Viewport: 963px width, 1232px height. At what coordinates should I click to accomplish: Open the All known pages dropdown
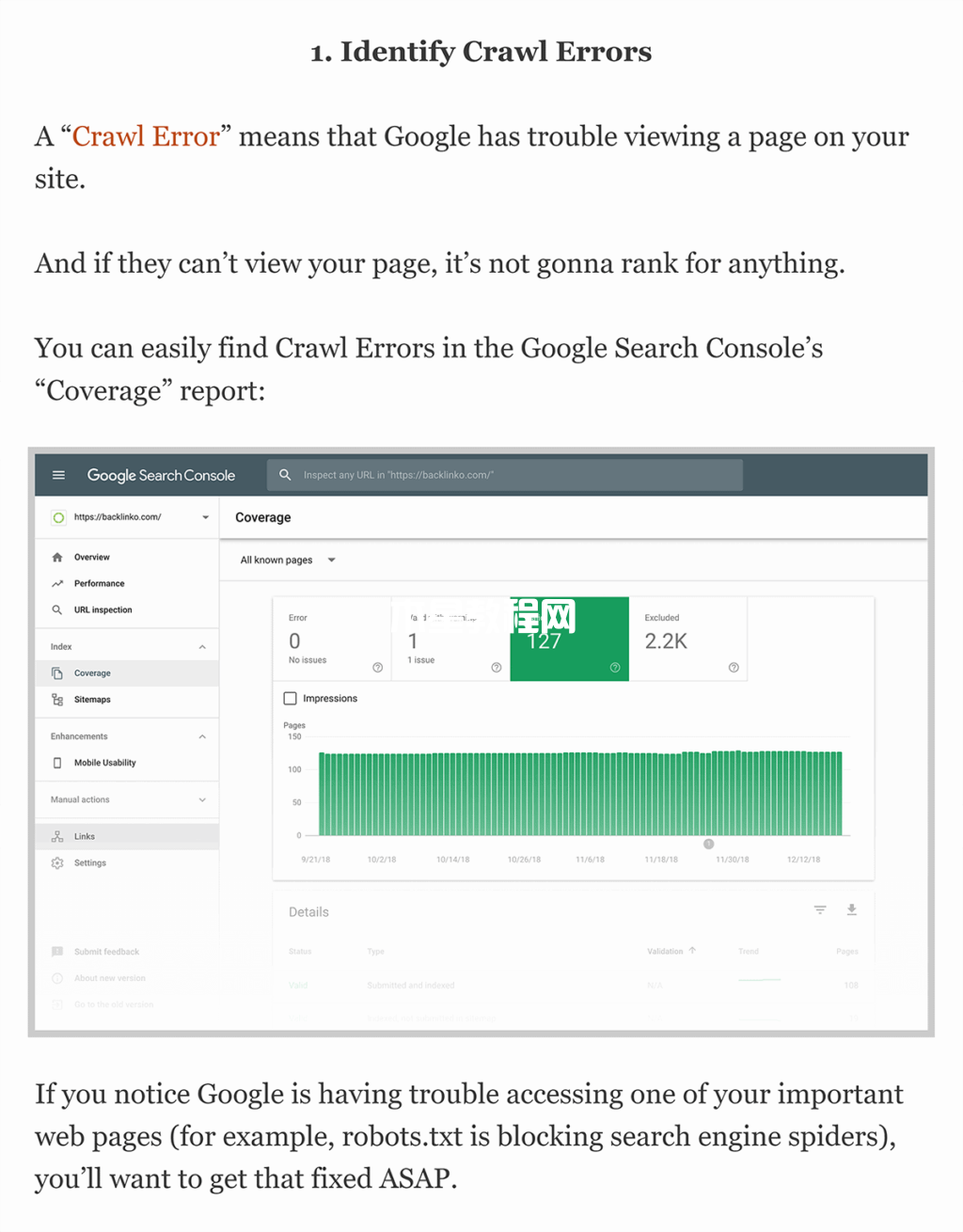(288, 560)
